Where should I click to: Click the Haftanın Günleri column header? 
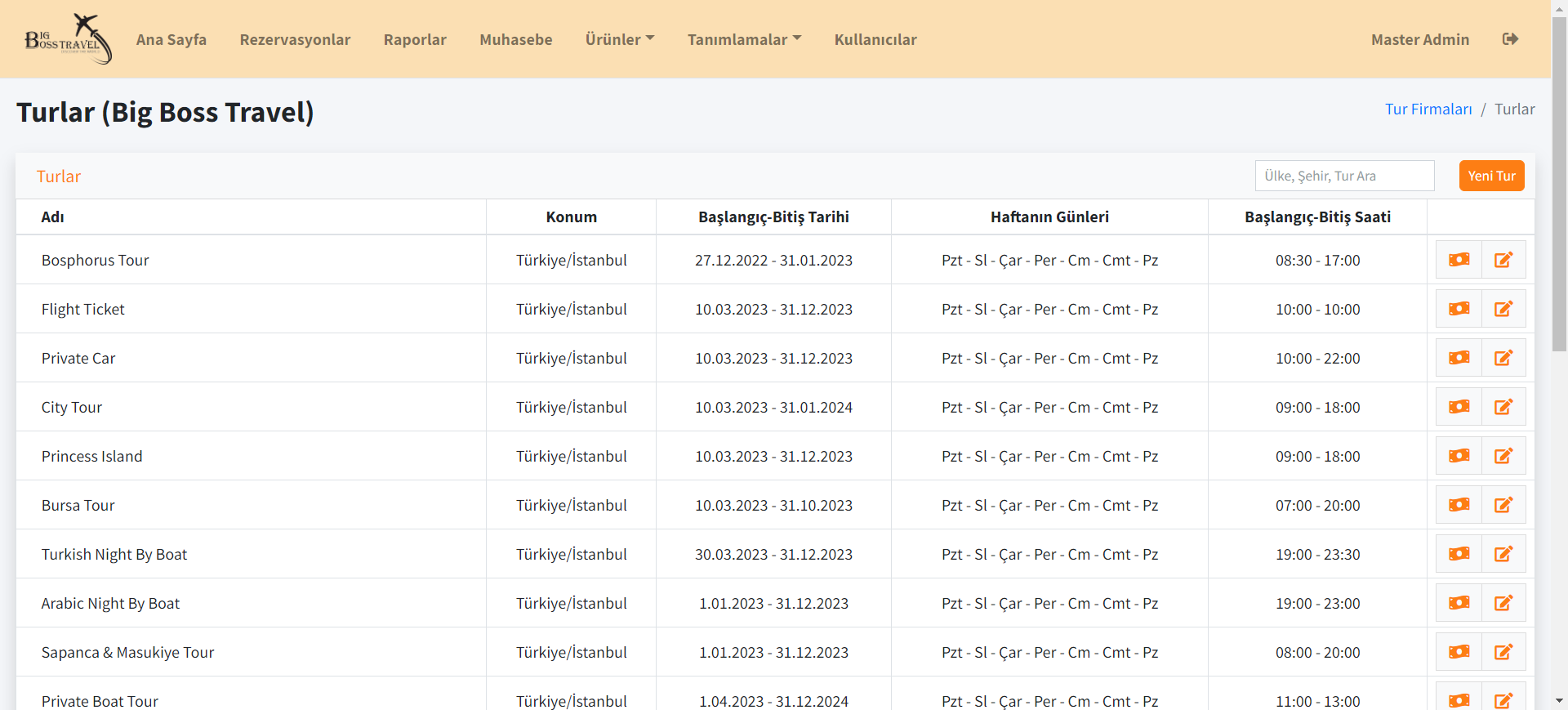pos(1049,217)
